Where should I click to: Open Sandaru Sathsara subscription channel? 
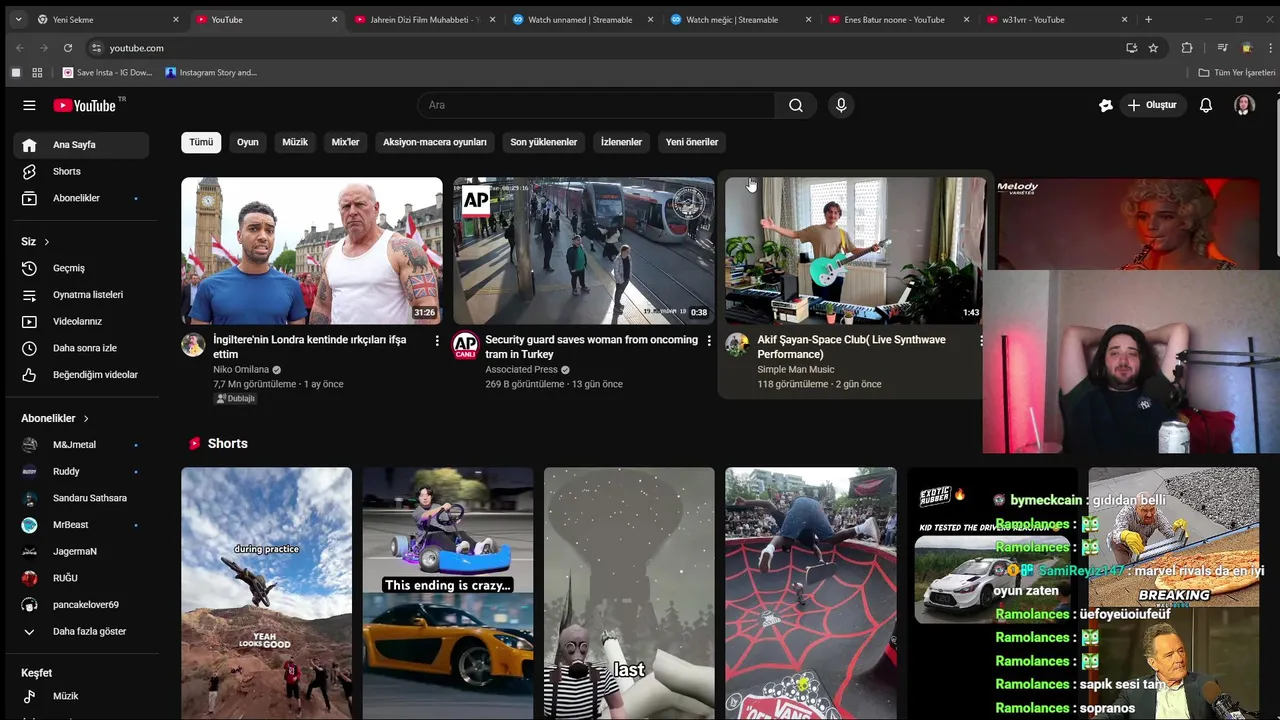pyautogui.click(x=81, y=498)
